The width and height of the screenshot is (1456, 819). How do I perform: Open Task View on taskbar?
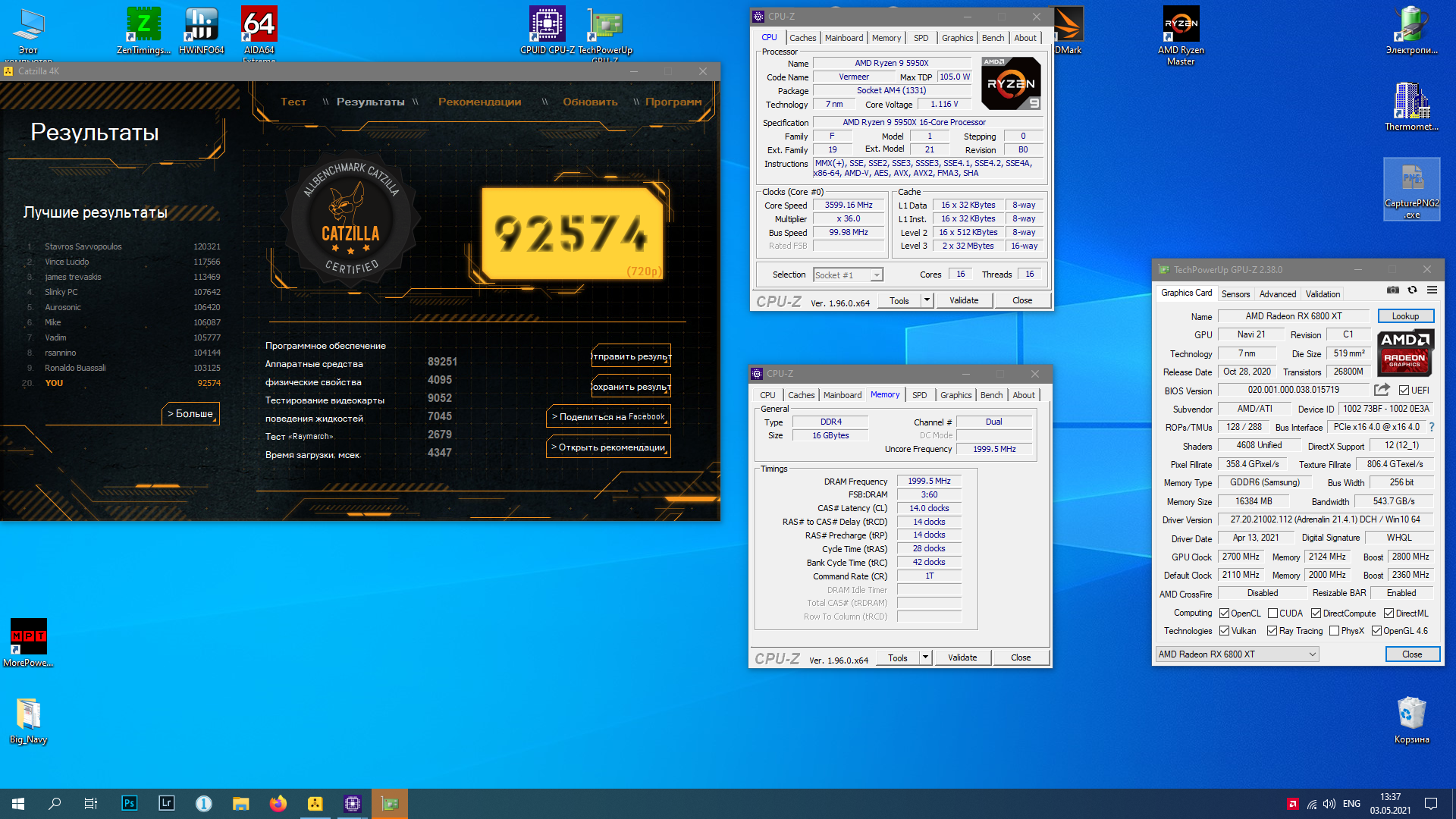(x=91, y=803)
